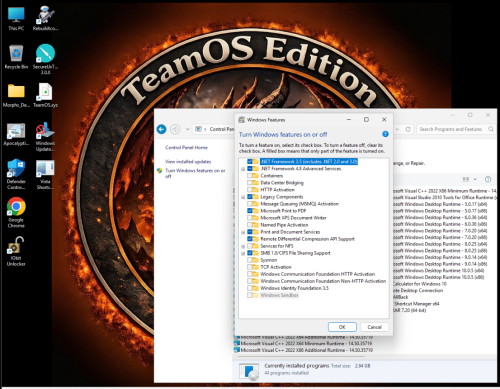Open the Defender Control shortcut
500x389 pixels.
click(16, 174)
